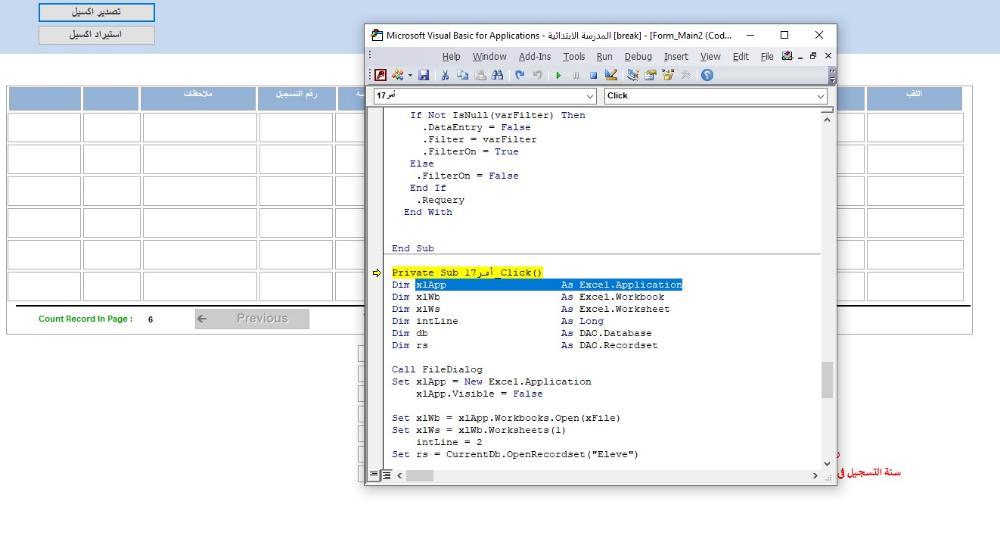Click the Break pause icon
1000x548 pixels.
[x=576, y=75]
